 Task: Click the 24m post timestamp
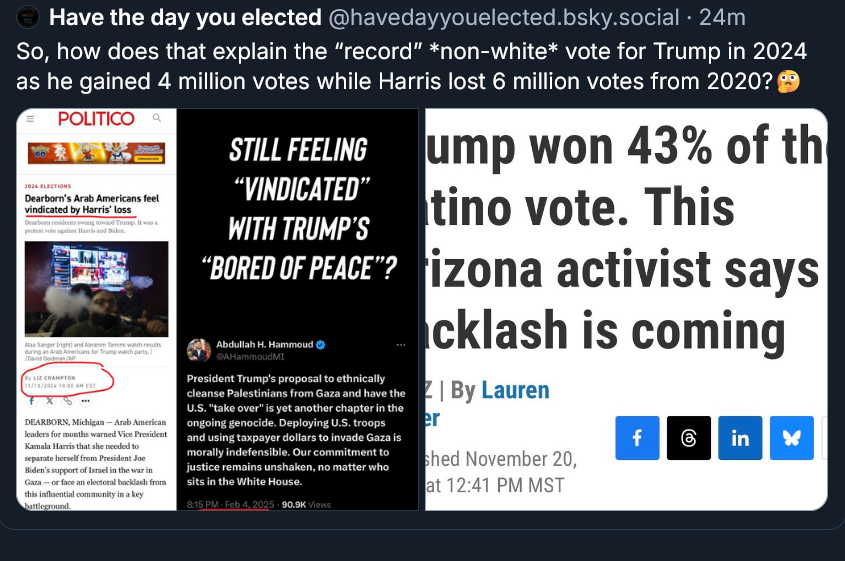pos(722,17)
